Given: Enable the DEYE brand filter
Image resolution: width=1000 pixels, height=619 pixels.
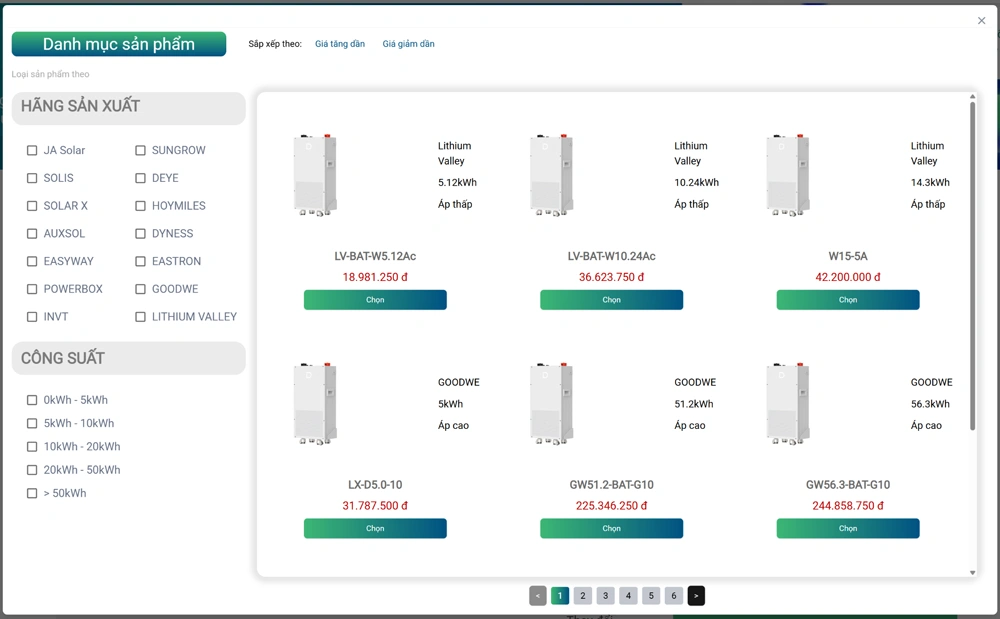Looking at the screenshot, I should (140, 178).
